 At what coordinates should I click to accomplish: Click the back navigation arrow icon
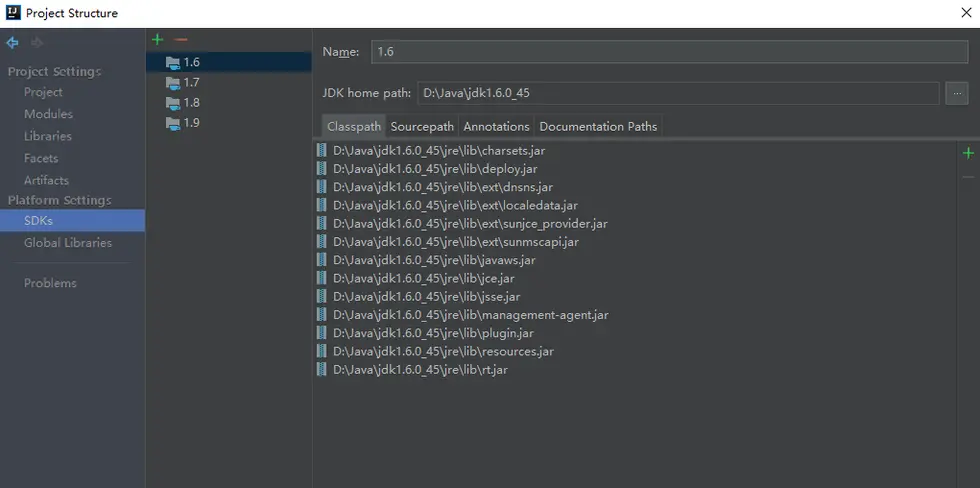tap(12, 42)
